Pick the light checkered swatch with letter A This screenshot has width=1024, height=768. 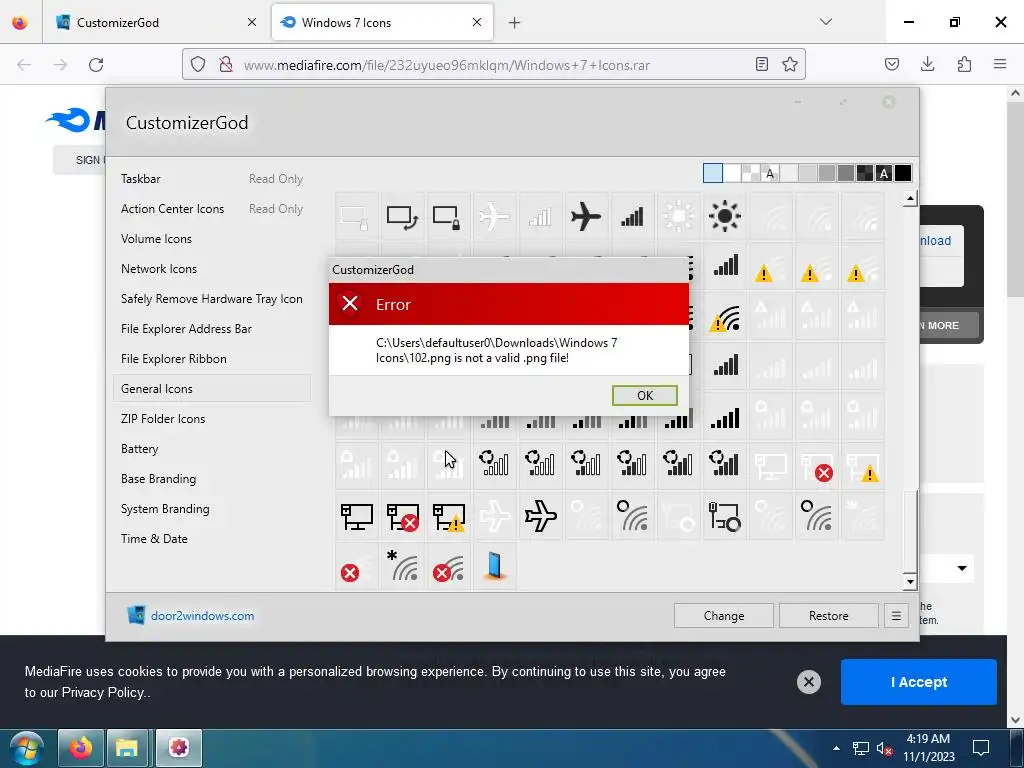click(770, 173)
